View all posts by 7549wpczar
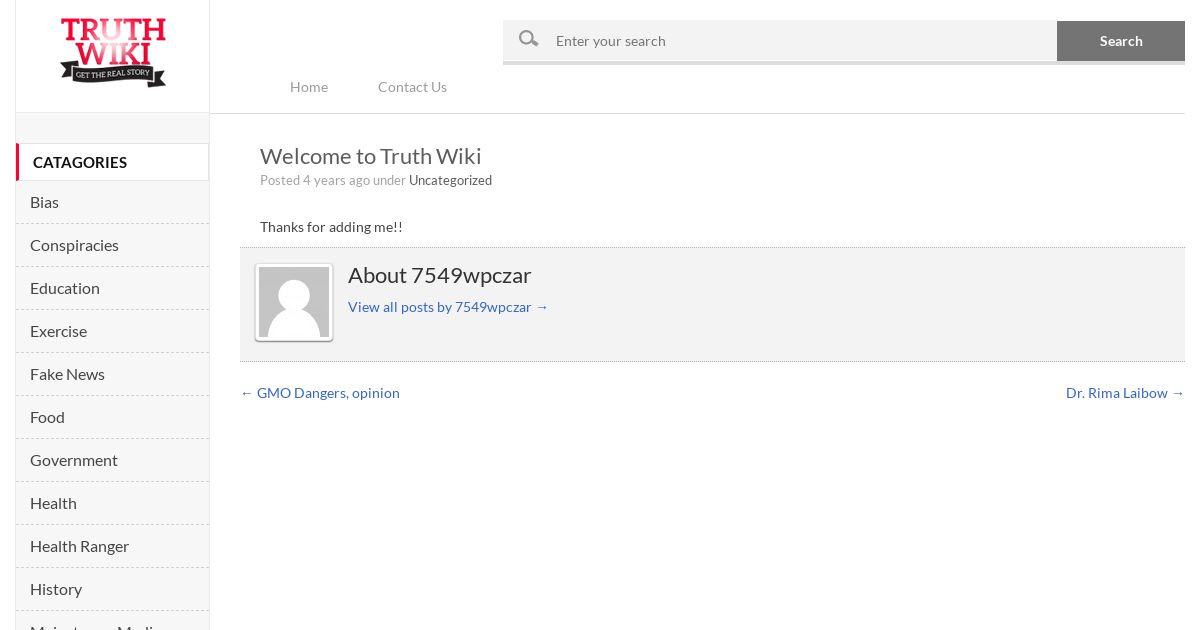Screen dimensions: 1200x630 [448, 307]
